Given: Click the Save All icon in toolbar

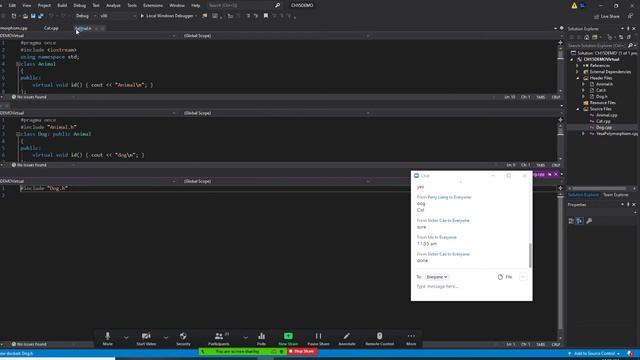Looking at the screenshot, I should pyautogui.click(x=40, y=16).
